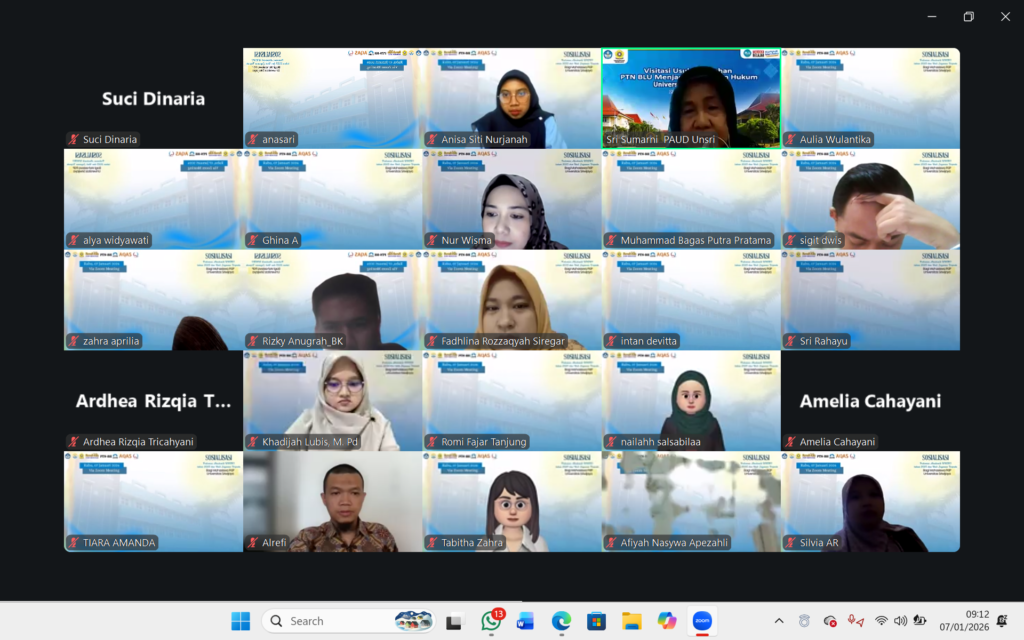This screenshot has height=640, width=1024.
Task: Select Sri Sumarni PAUD Unsri video tile
Action: (691, 98)
